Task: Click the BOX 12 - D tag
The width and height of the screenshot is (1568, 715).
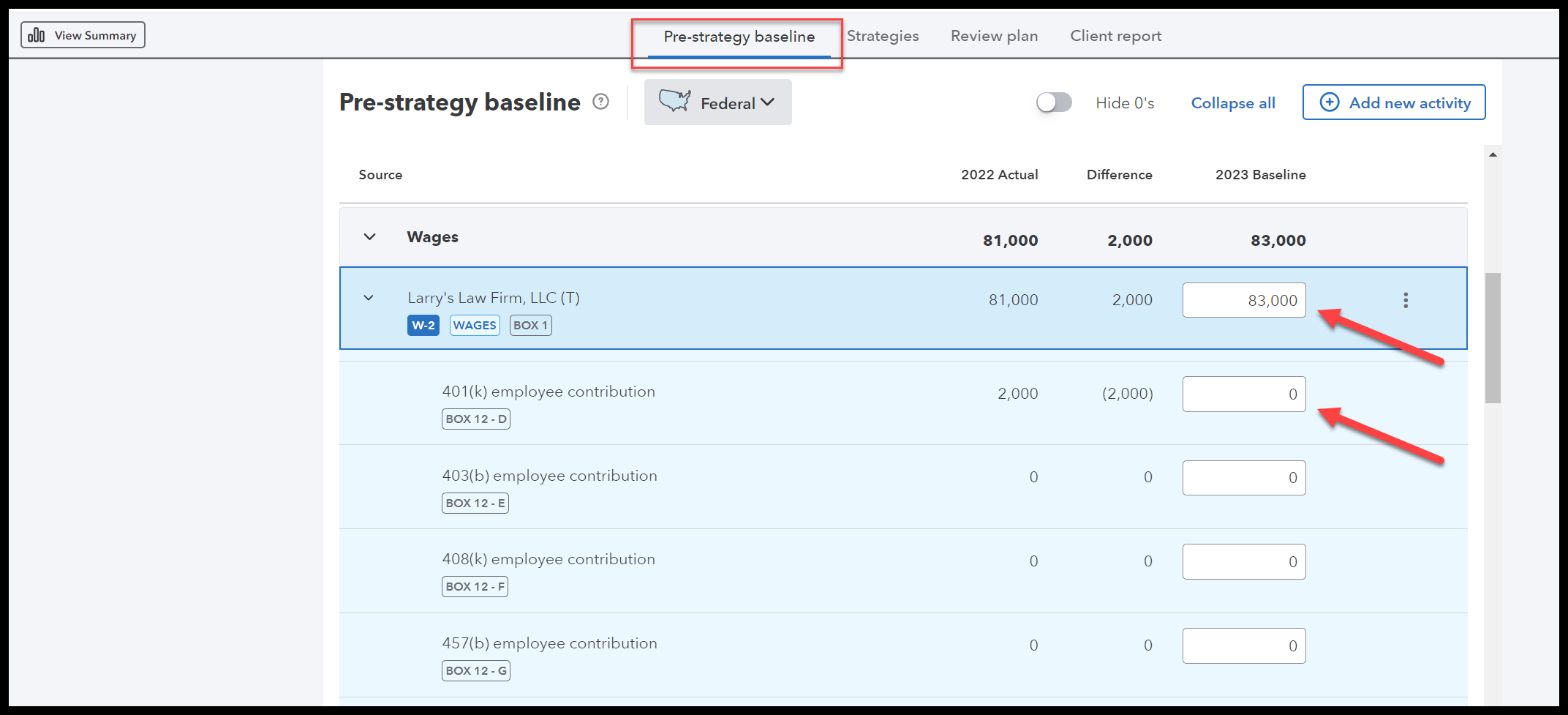Action: point(475,419)
